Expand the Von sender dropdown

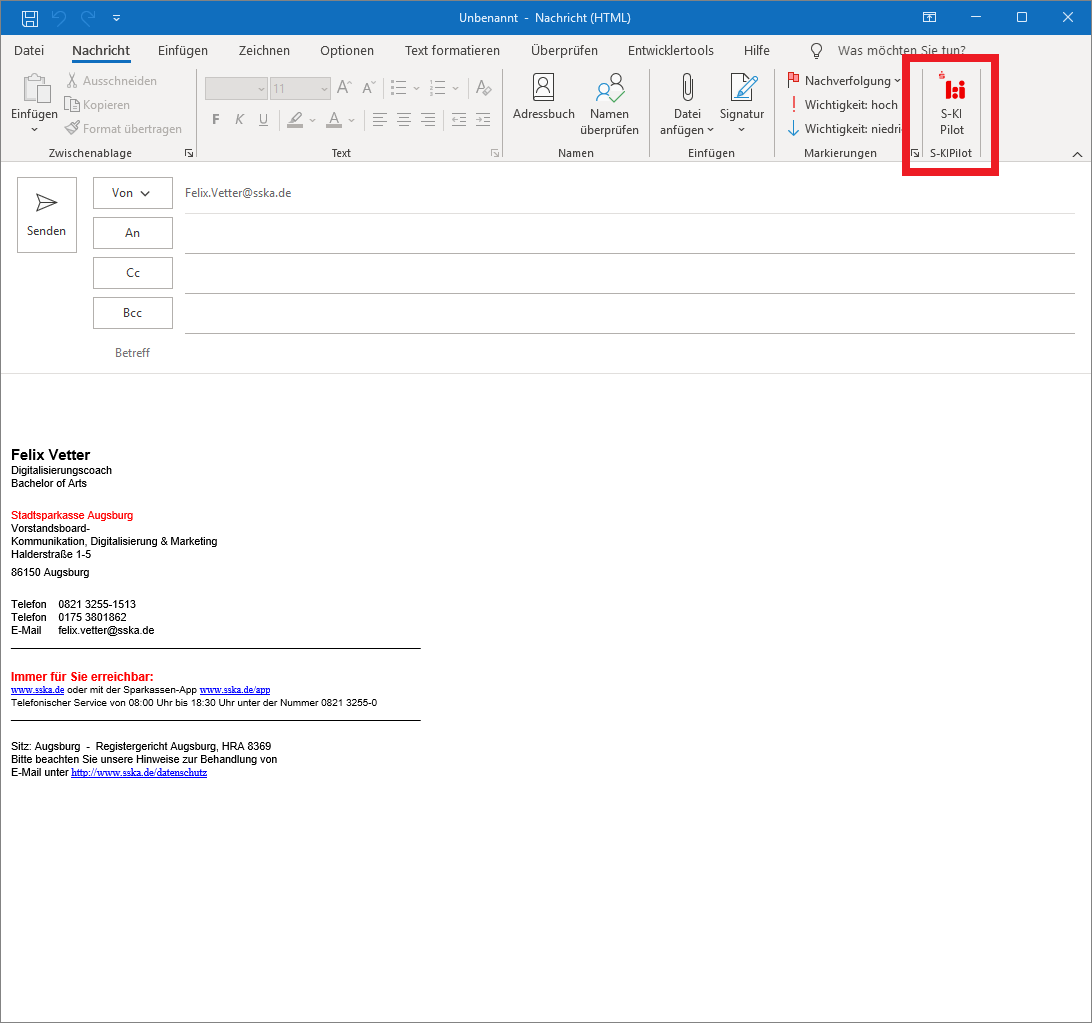pyautogui.click(x=132, y=193)
